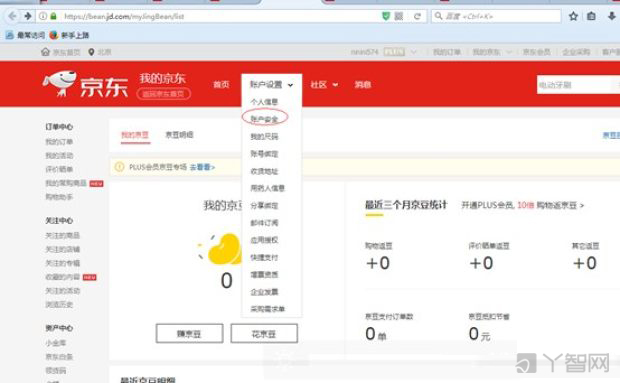Open the 最常访问 bookmark folder
Image resolution: width=620 pixels, height=383 pixels.
pyautogui.click(x=25, y=35)
